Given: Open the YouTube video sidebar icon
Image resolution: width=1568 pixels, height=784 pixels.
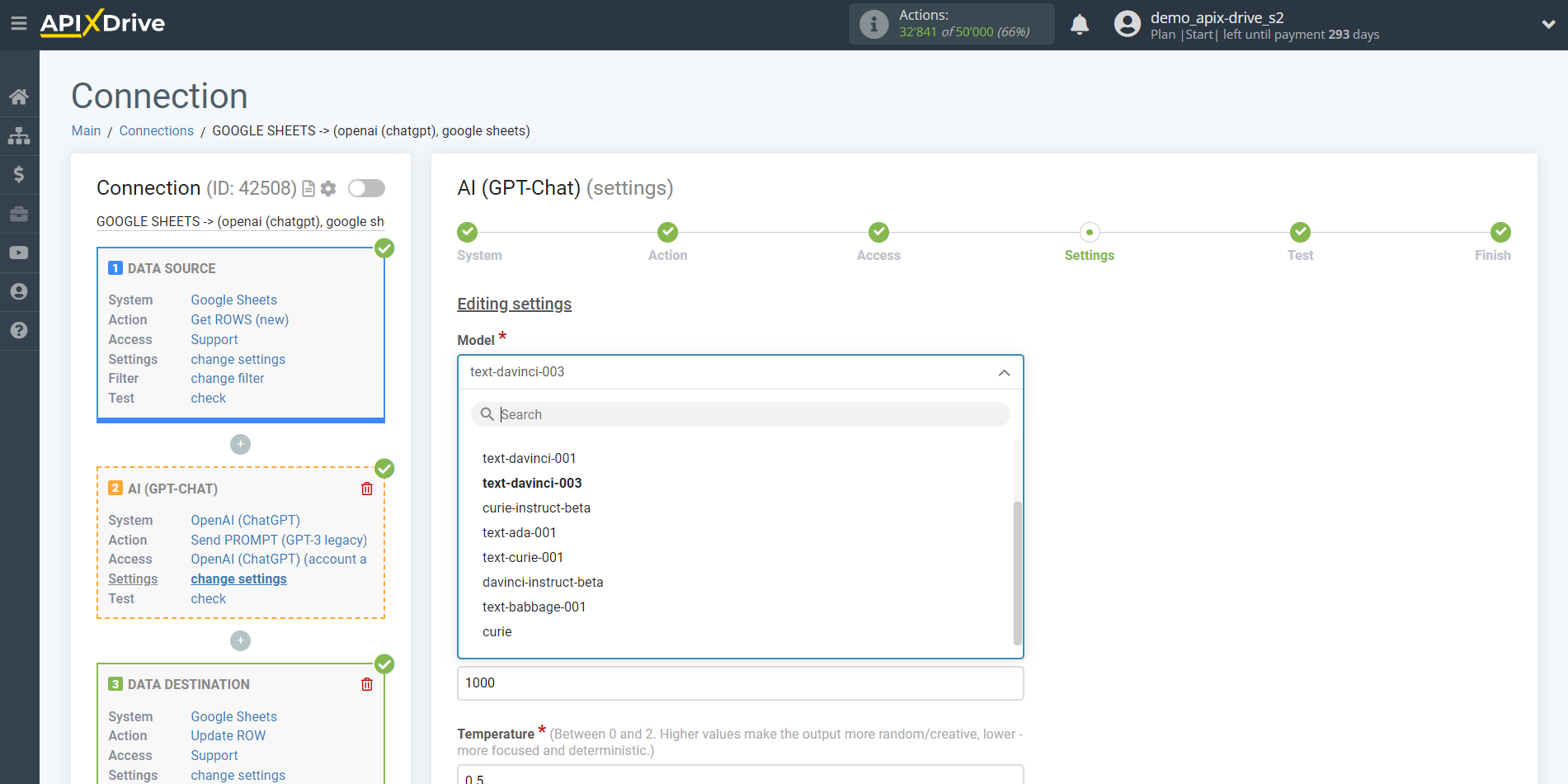Looking at the screenshot, I should tap(19, 253).
